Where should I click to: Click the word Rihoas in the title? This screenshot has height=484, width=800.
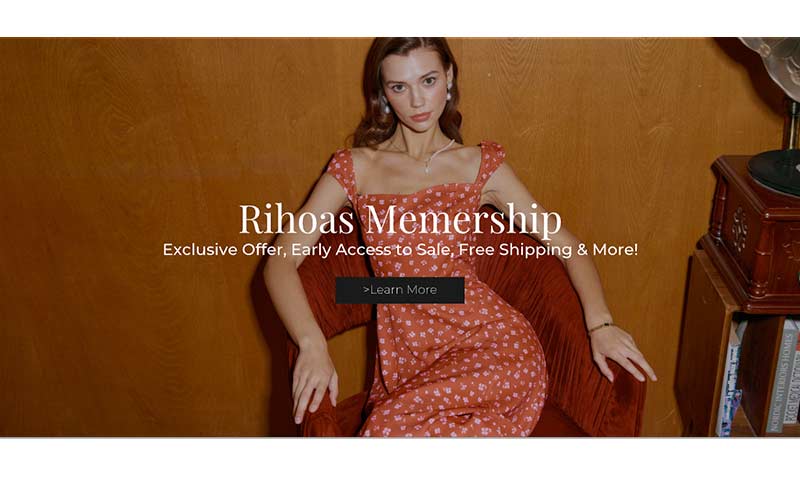(296, 219)
